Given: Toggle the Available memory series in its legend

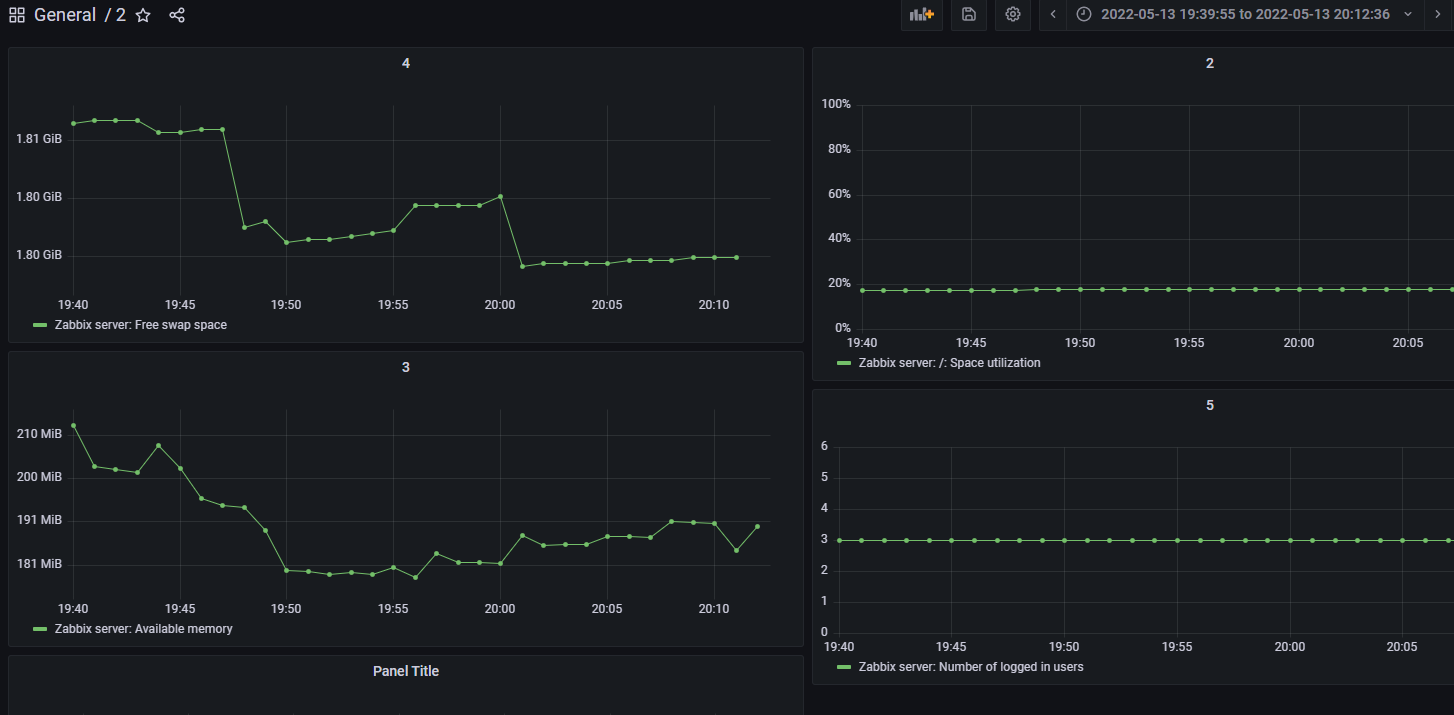Looking at the screenshot, I should (x=145, y=629).
